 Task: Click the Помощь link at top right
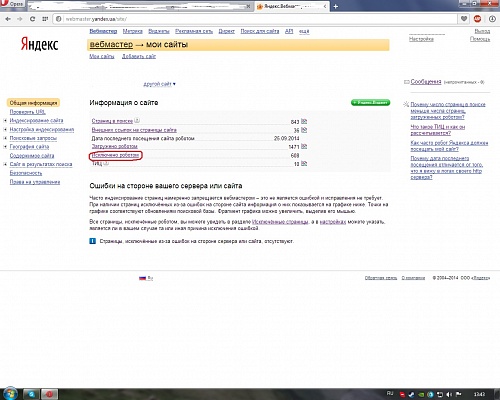tap(480, 39)
